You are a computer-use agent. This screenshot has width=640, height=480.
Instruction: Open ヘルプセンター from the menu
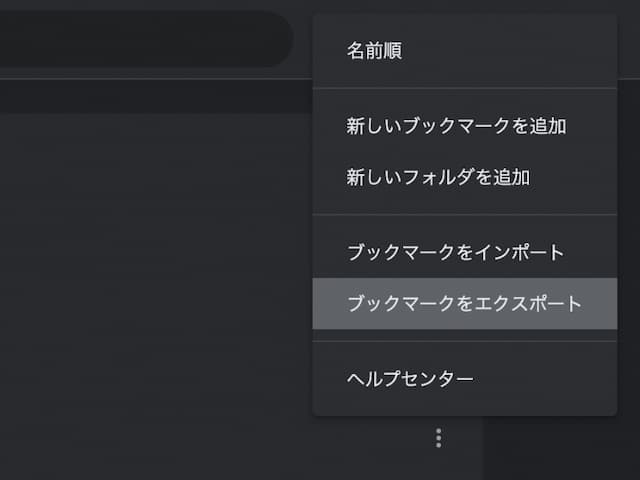point(410,379)
